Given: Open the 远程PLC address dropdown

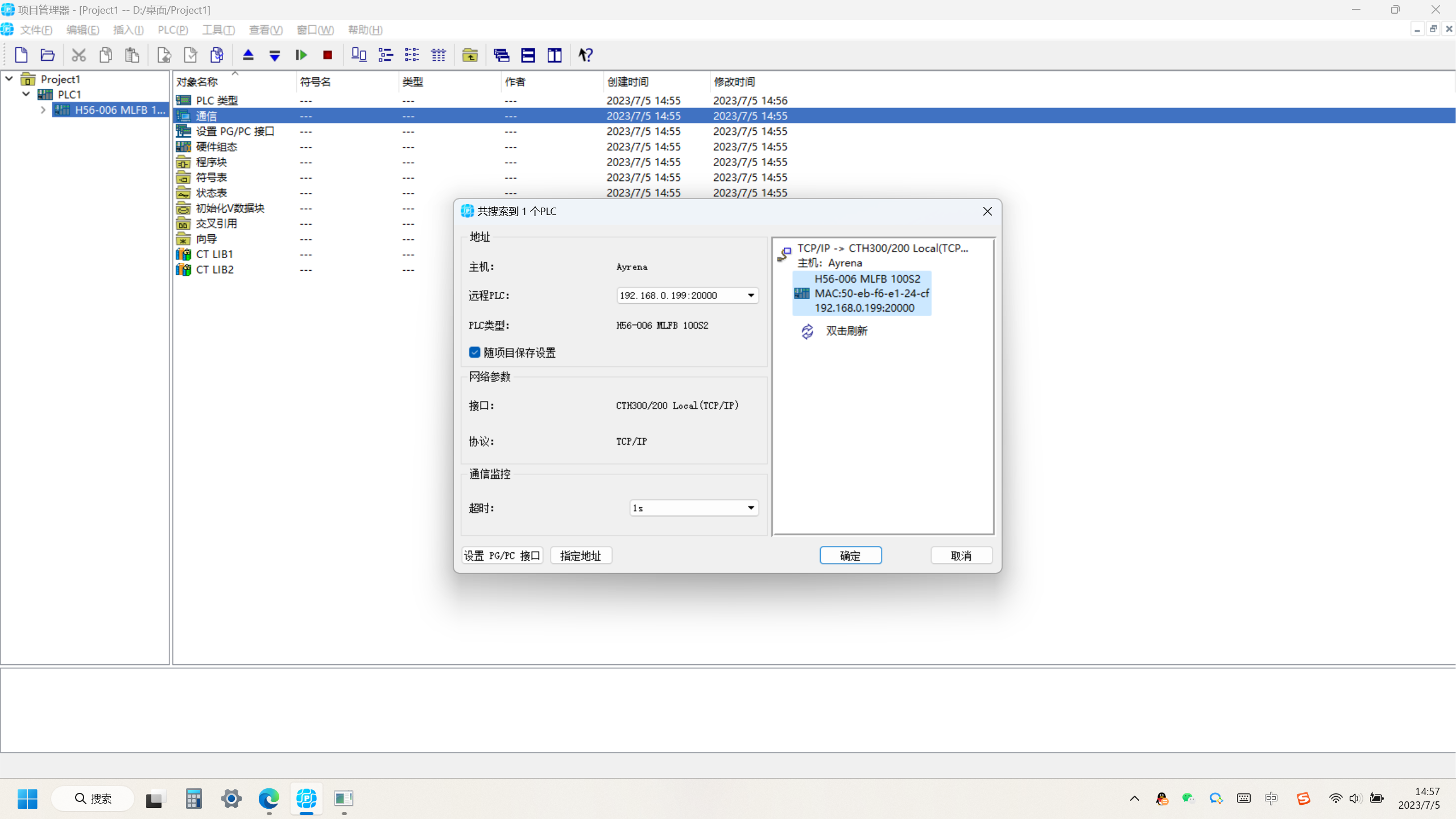Looking at the screenshot, I should (751, 295).
